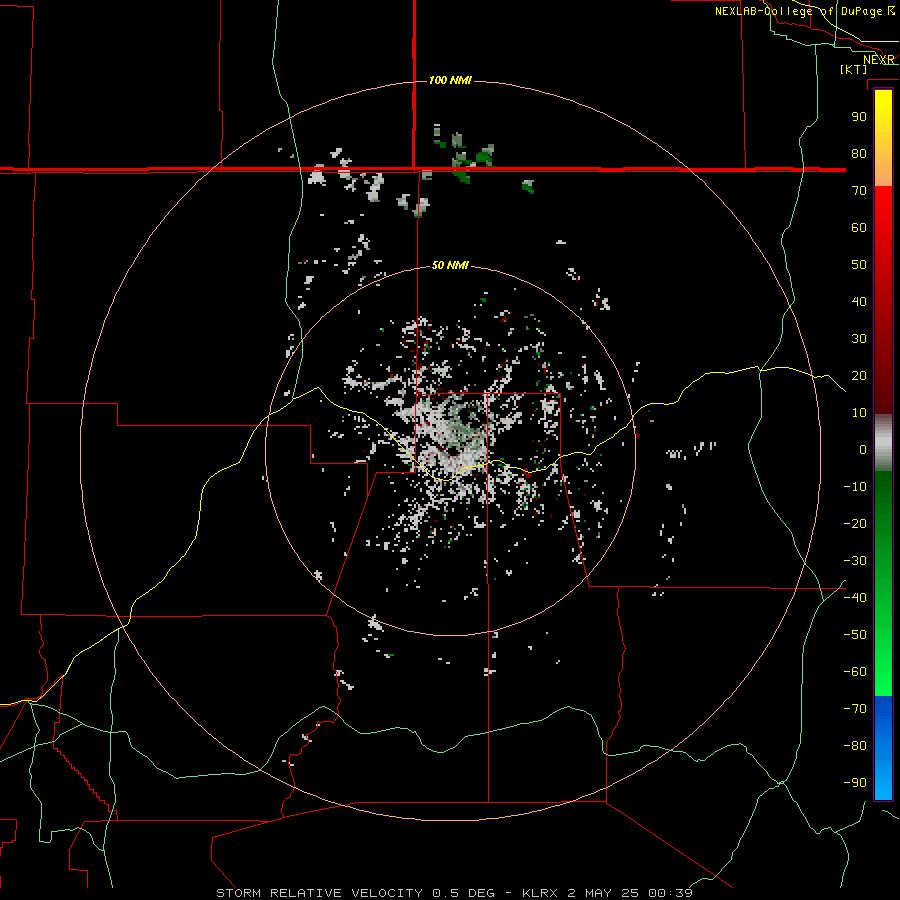Image resolution: width=900 pixels, height=900 pixels.
Task: Click the 30 value on color scale
Action: [x=859, y=339]
